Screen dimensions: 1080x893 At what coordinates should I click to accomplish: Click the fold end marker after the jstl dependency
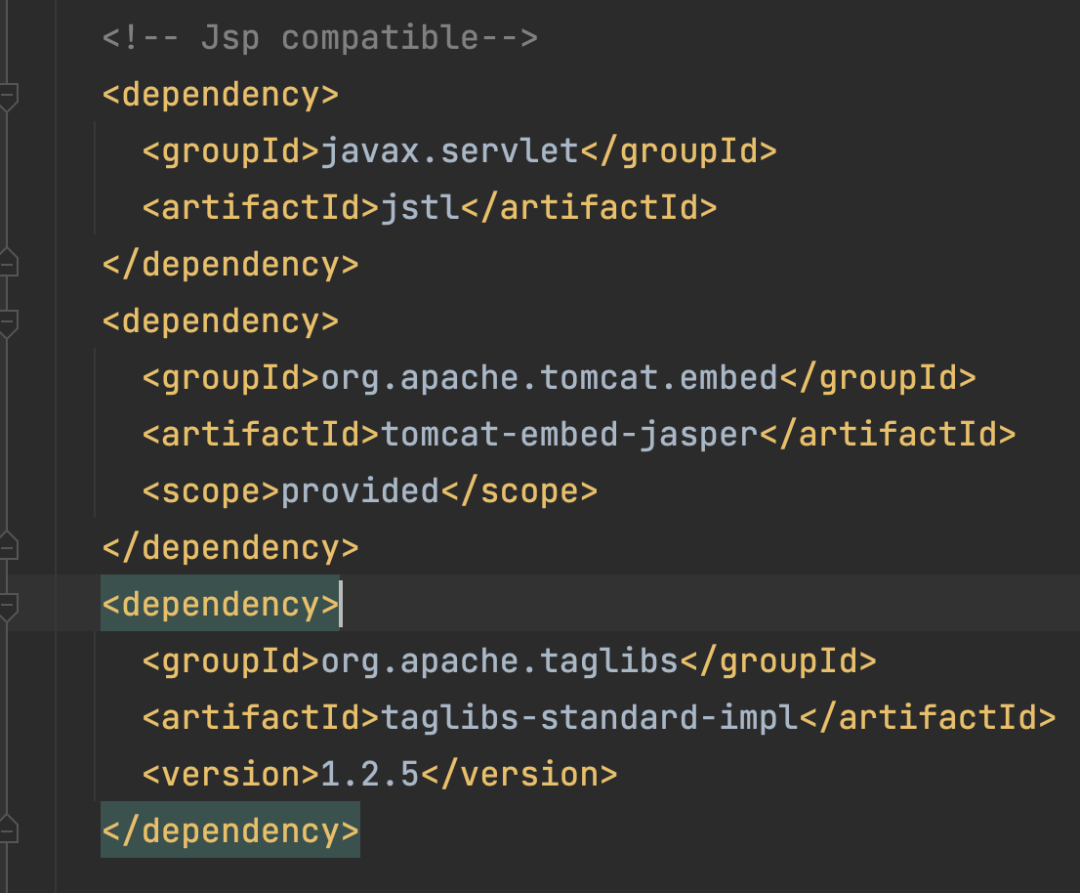pyautogui.click(x=8, y=264)
